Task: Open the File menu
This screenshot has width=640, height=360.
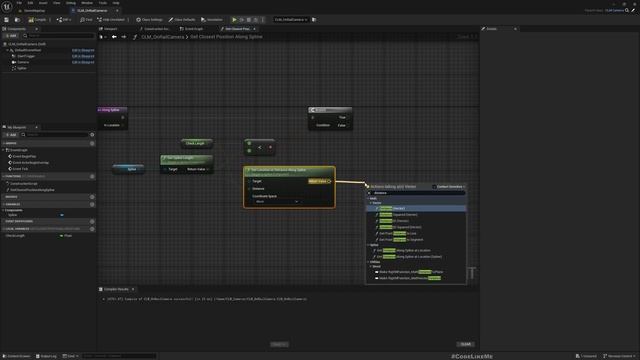Action: tap(19, 3)
